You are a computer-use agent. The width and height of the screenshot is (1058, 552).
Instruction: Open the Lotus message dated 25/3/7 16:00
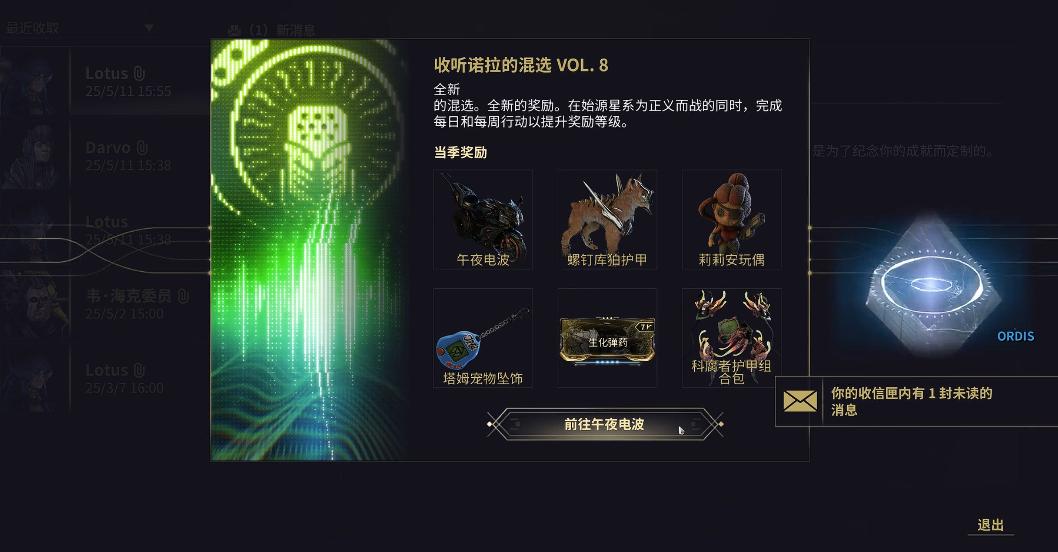[105, 378]
